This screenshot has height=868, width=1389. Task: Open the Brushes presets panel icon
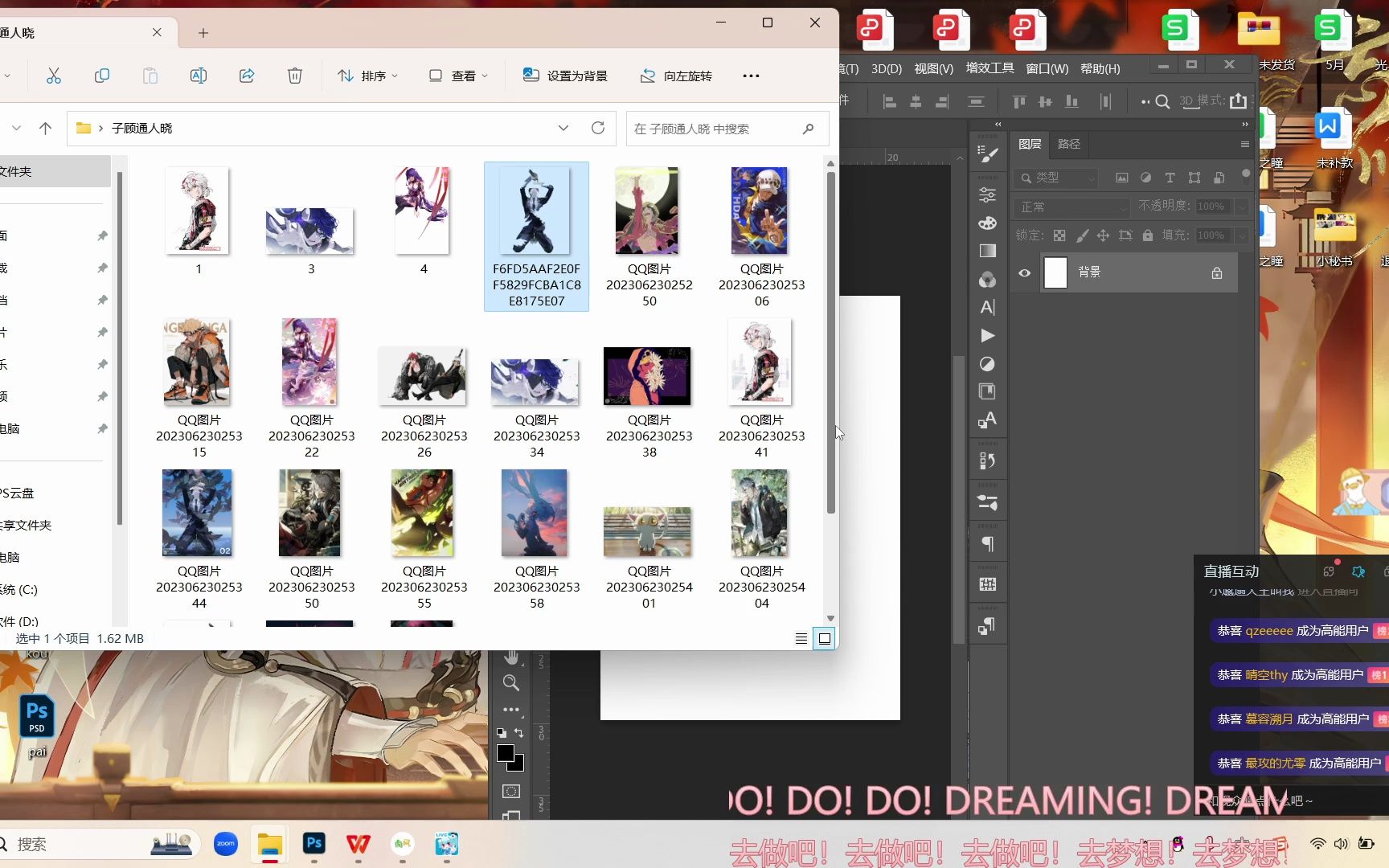(988, 502)
